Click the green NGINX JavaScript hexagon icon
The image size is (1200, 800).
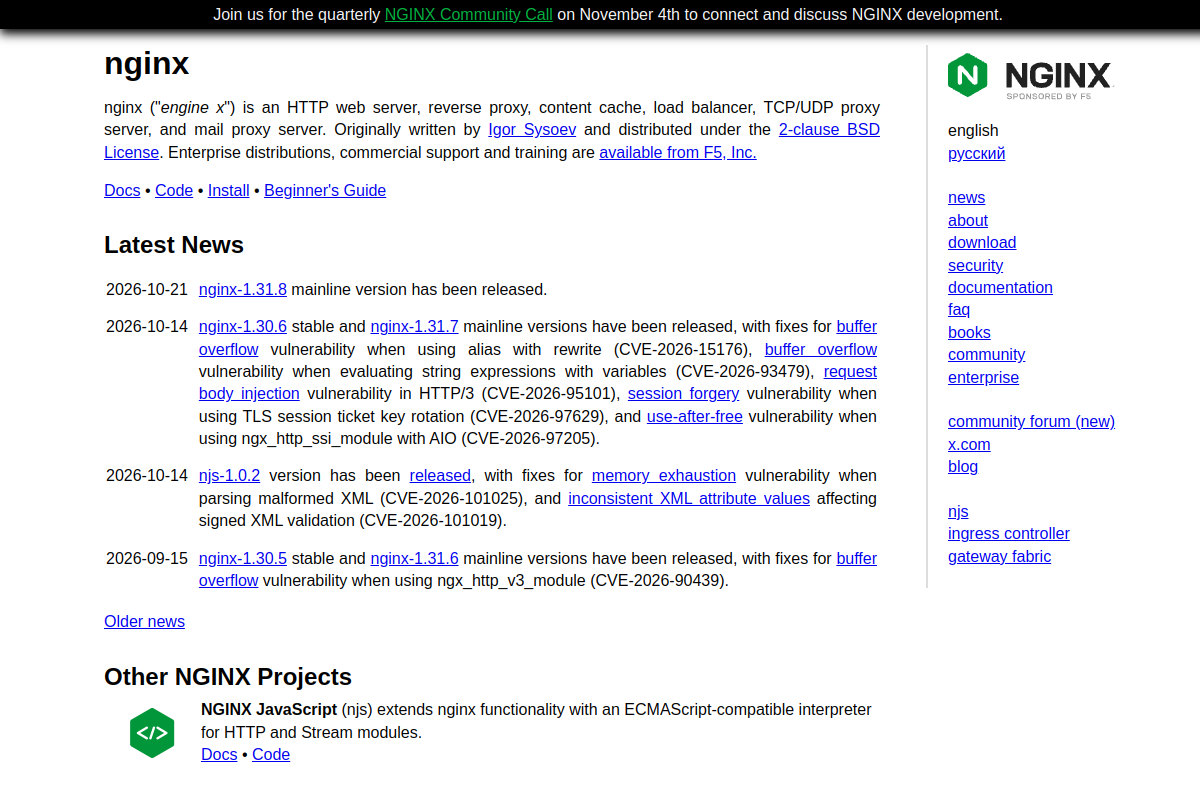pyautogui.click(x=152, y=733)
